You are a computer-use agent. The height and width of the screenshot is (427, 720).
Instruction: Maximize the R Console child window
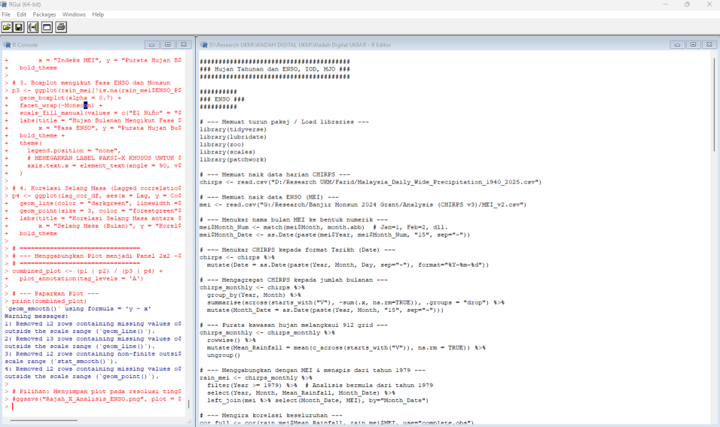168,45
